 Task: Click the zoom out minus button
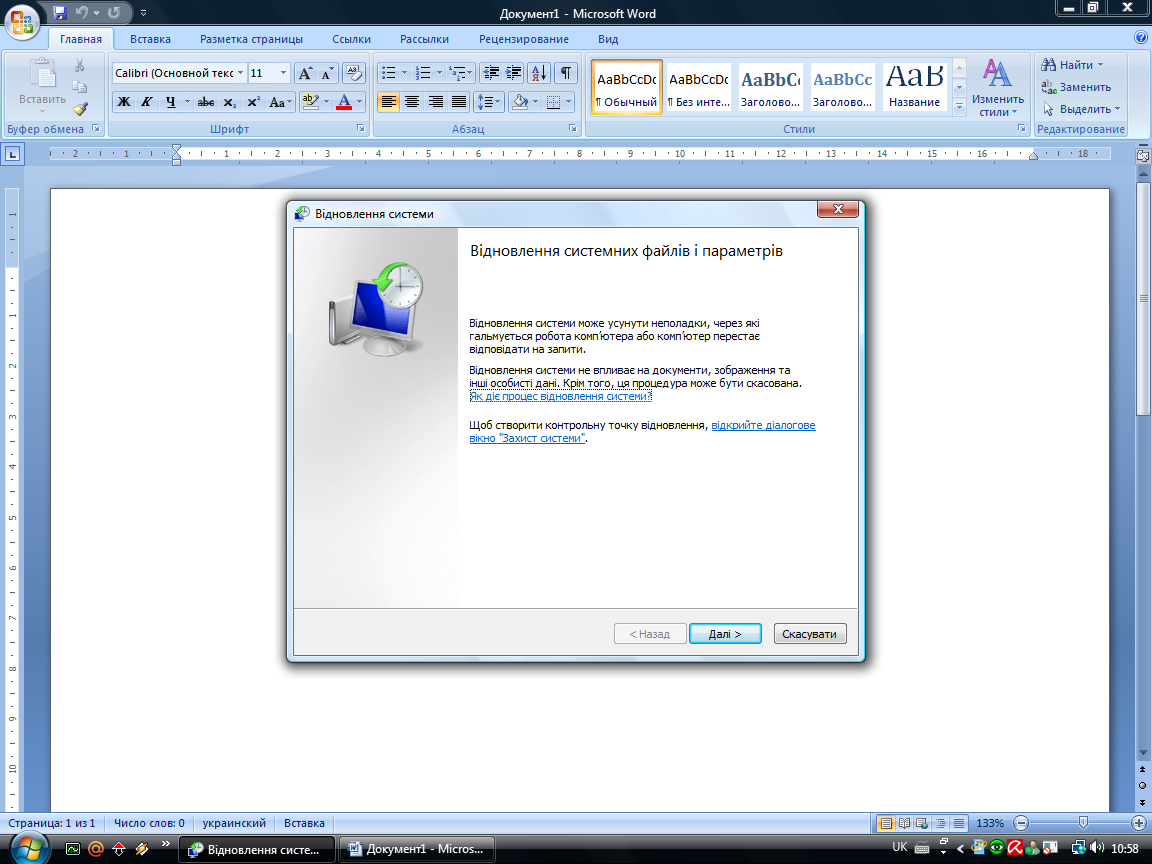pyautogui.click(x=1021, y=823)
